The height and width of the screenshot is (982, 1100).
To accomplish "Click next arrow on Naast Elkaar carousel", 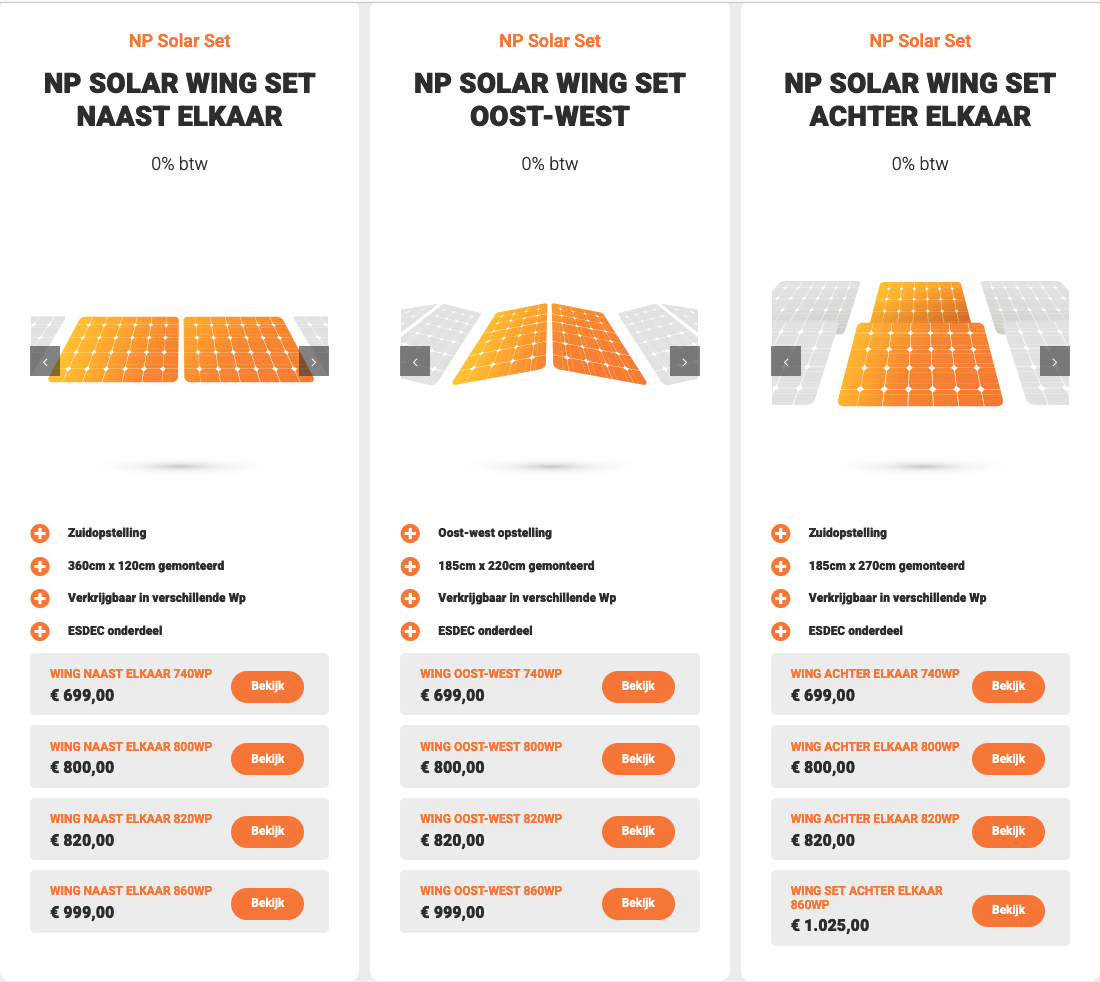I will (x=314, y=361).
